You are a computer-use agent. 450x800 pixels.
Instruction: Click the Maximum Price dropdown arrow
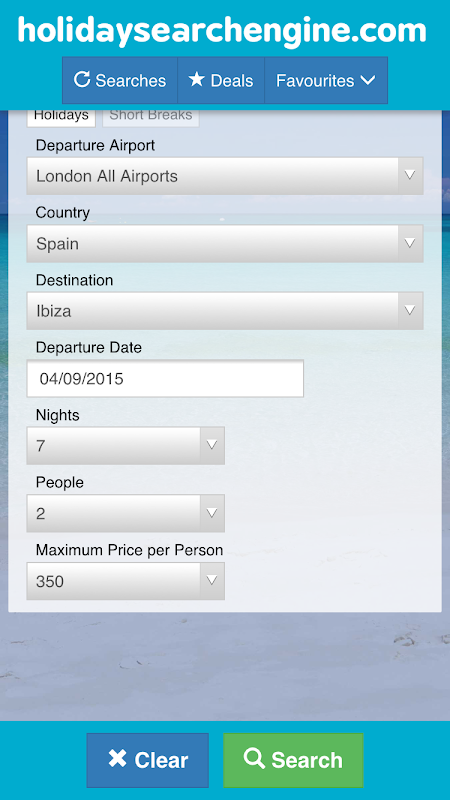[x=212, y=581]
